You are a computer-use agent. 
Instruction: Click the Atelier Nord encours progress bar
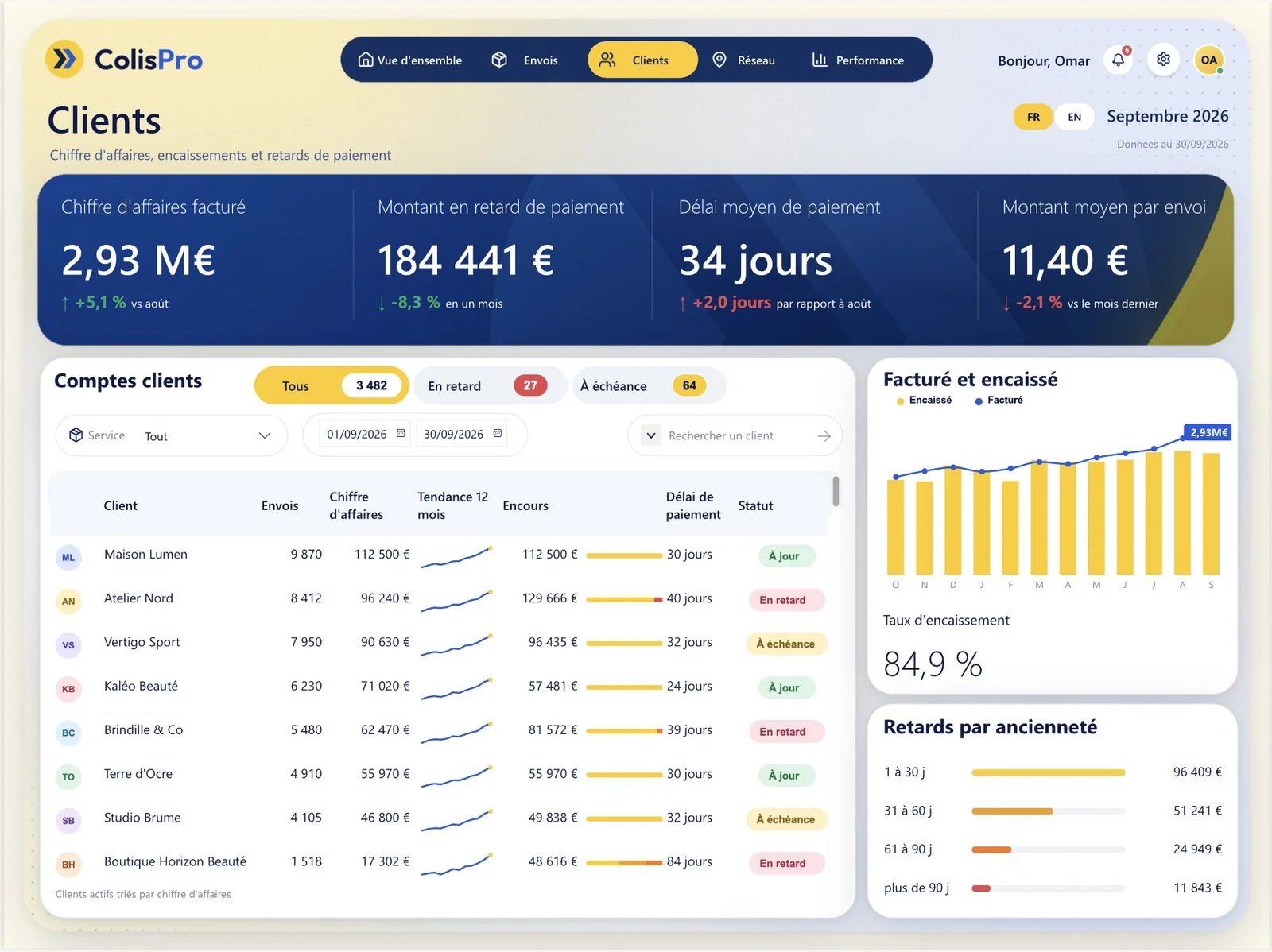coord(624,599)
